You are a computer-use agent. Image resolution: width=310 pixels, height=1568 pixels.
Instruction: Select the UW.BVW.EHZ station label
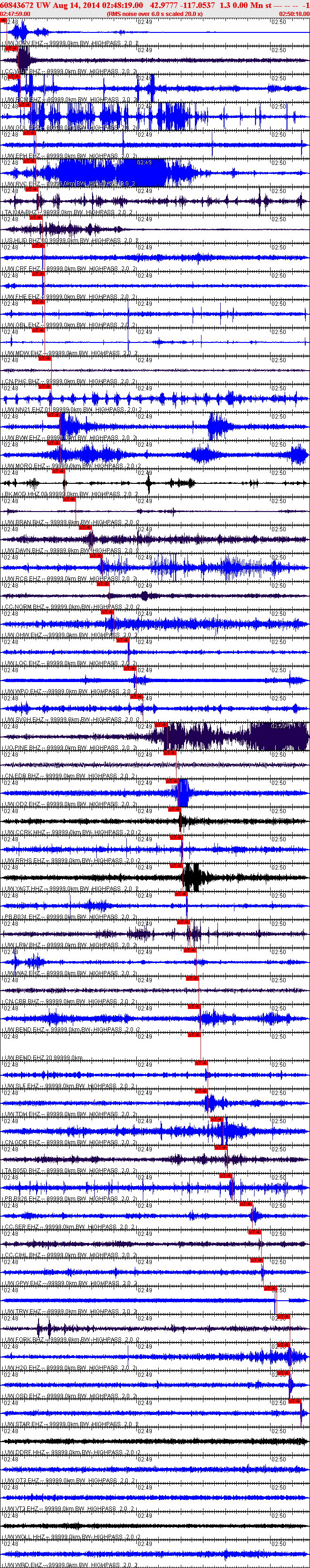pyautogui.click(x=69, y=438)
